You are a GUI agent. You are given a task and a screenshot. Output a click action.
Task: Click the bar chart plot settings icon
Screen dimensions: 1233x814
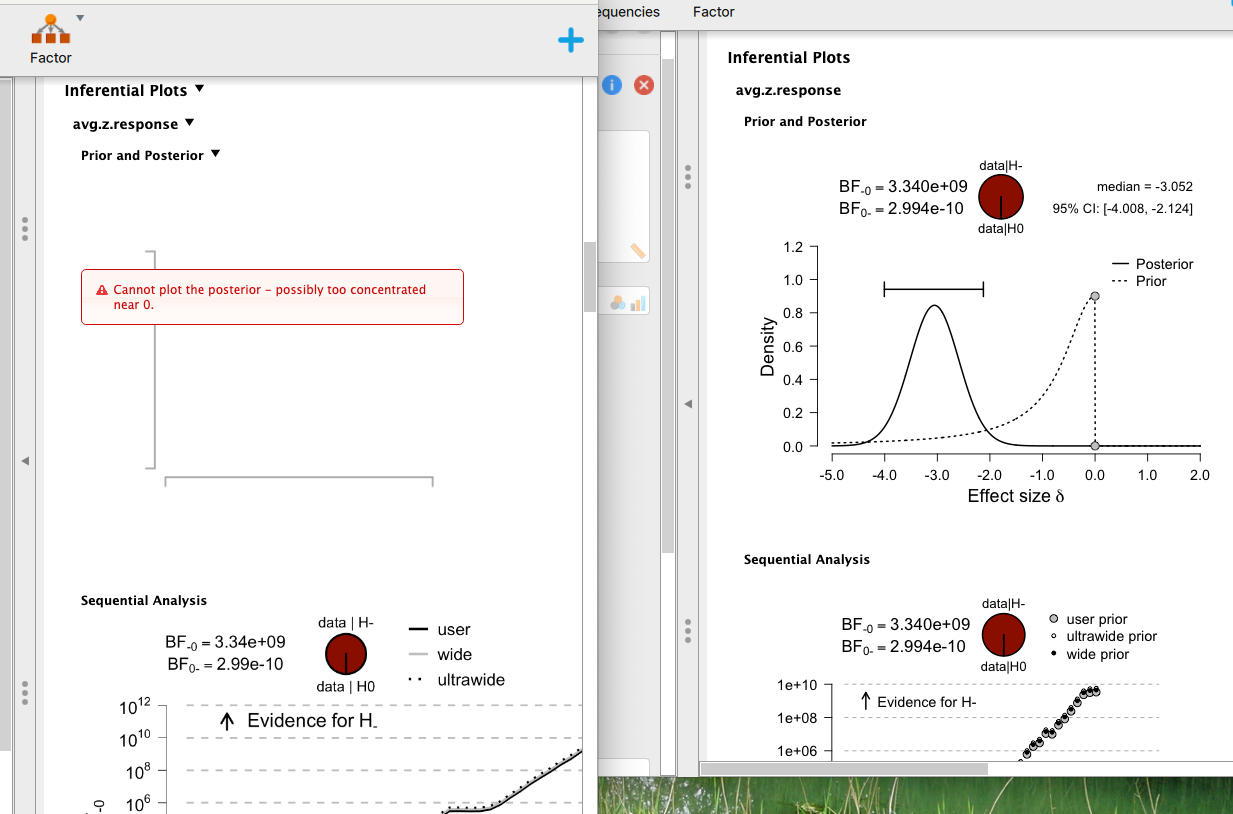pos(638,301)
